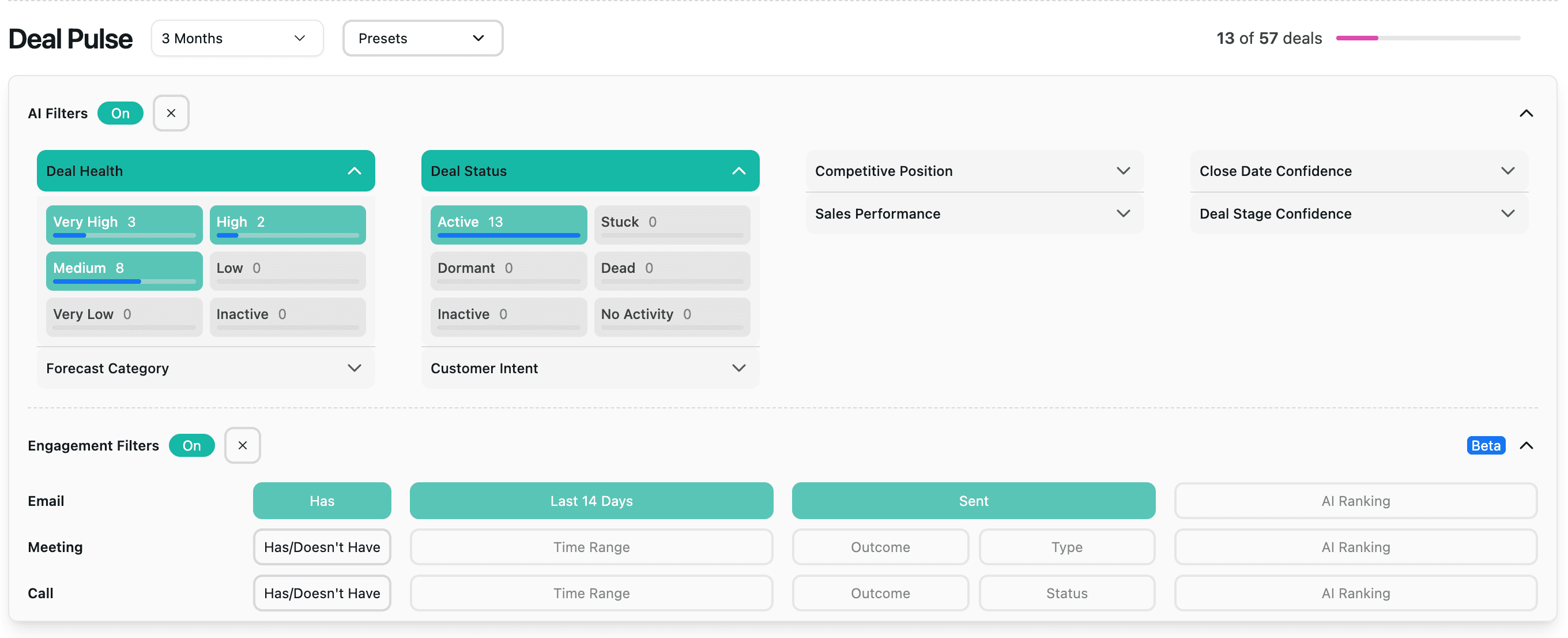
Task: Select the Stuck deal status filter
Action: pos(672,225)
